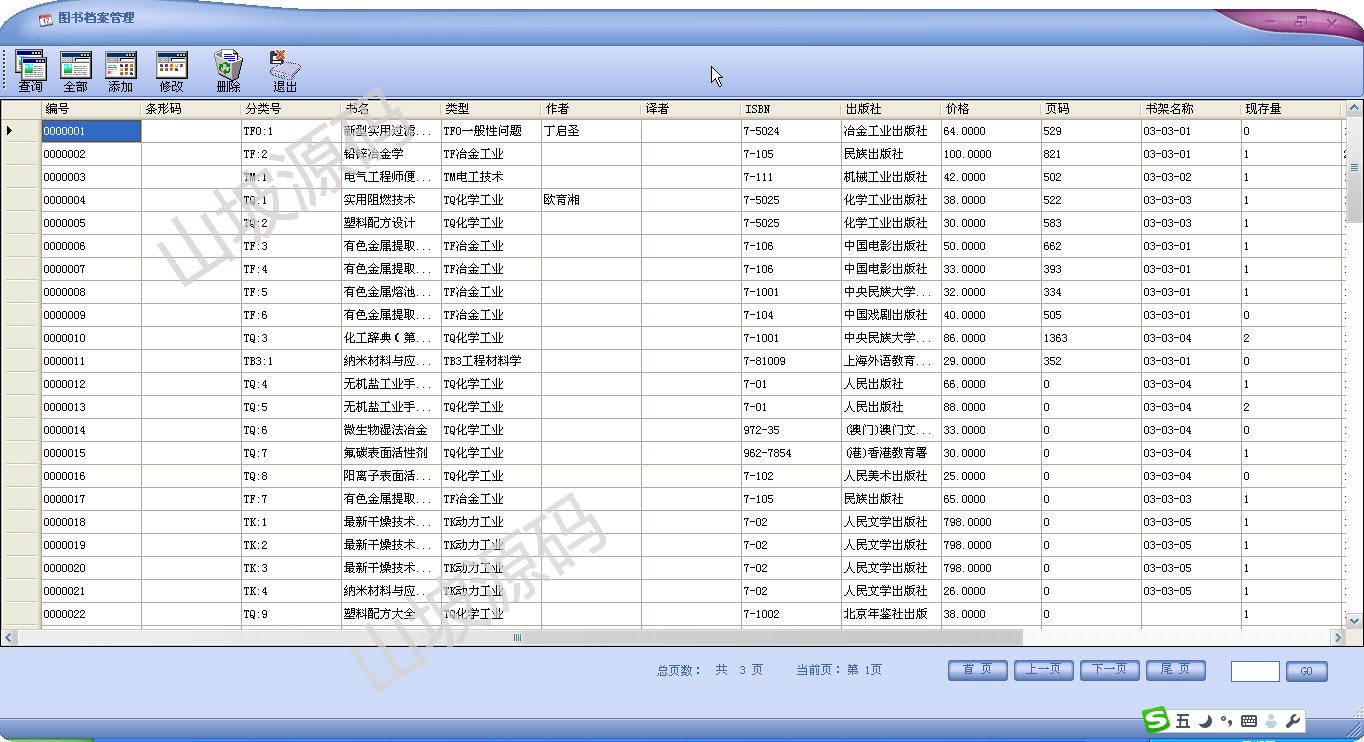
Task: Toggle the Sogou moon half-width mode icon
Action: point(1206,721)
